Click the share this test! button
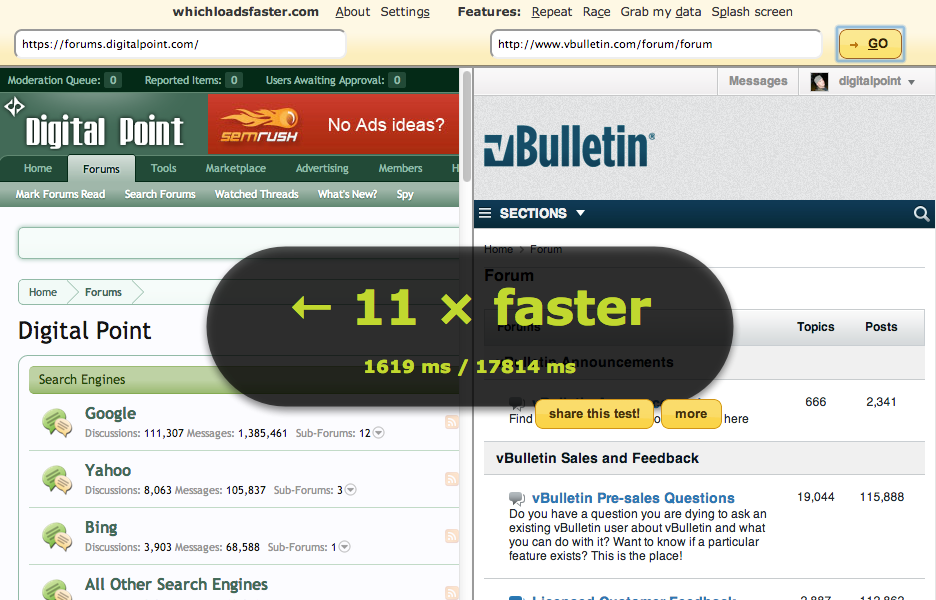This screenshot has width=936, height=600. click(x=594, y=414)
